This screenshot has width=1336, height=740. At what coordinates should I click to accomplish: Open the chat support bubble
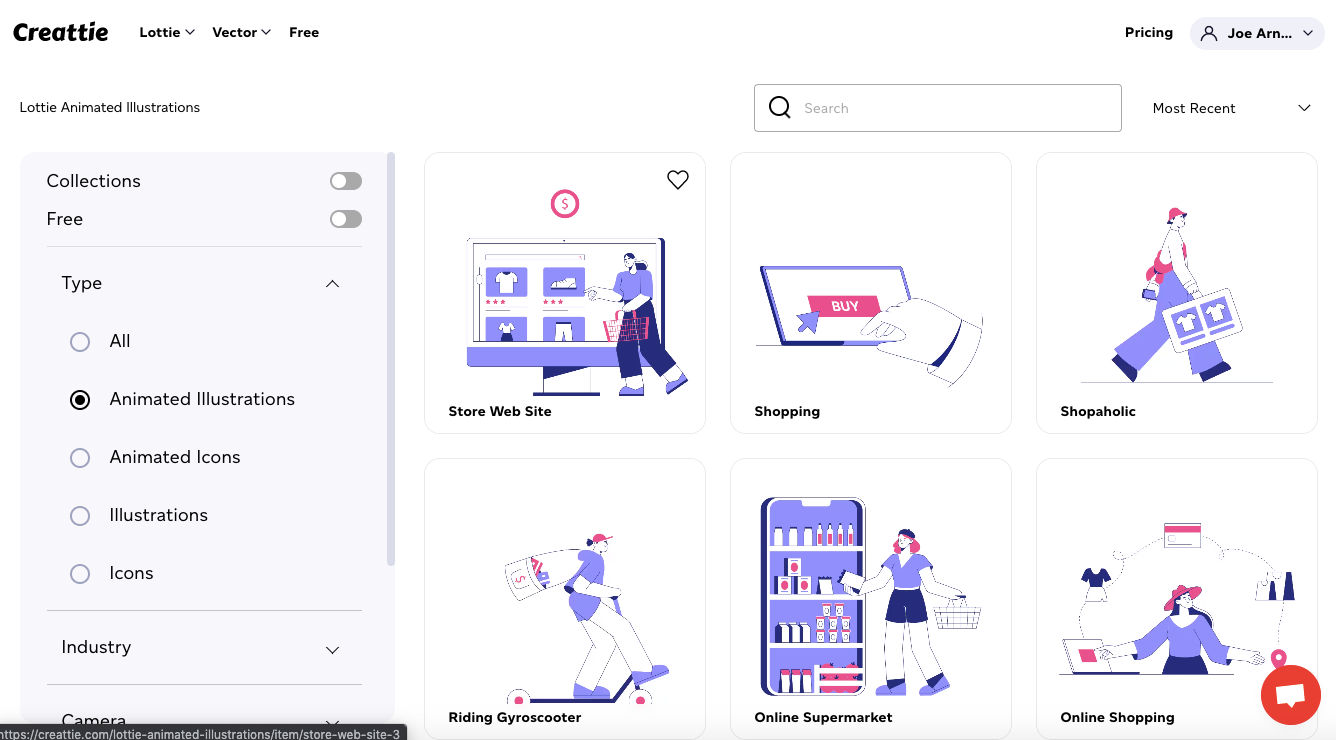(1290, 695)
